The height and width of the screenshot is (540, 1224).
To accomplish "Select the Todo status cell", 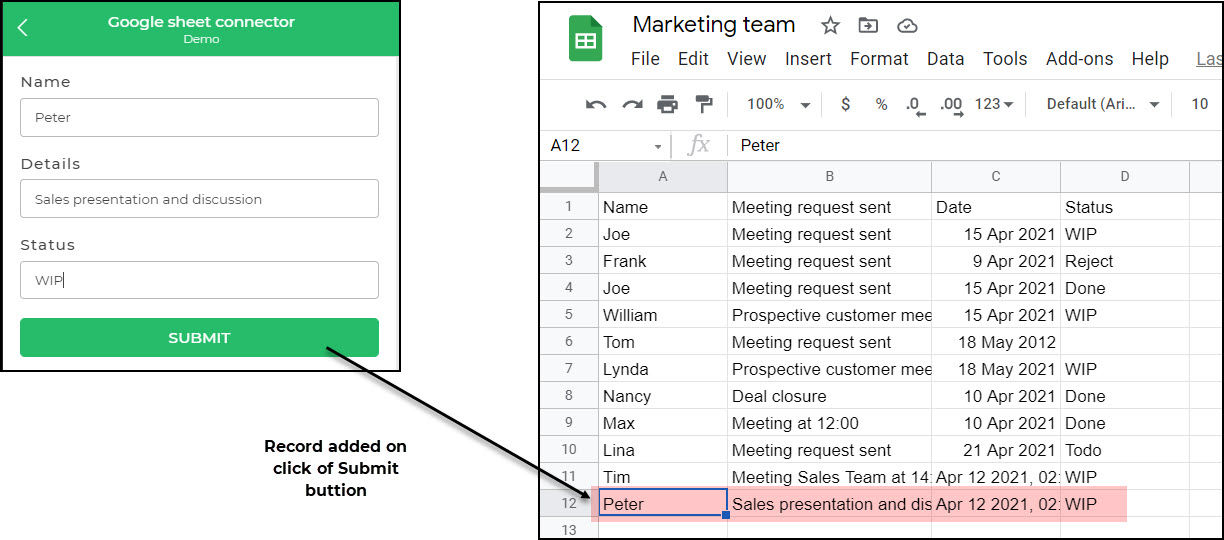I will coord(1125,450).
